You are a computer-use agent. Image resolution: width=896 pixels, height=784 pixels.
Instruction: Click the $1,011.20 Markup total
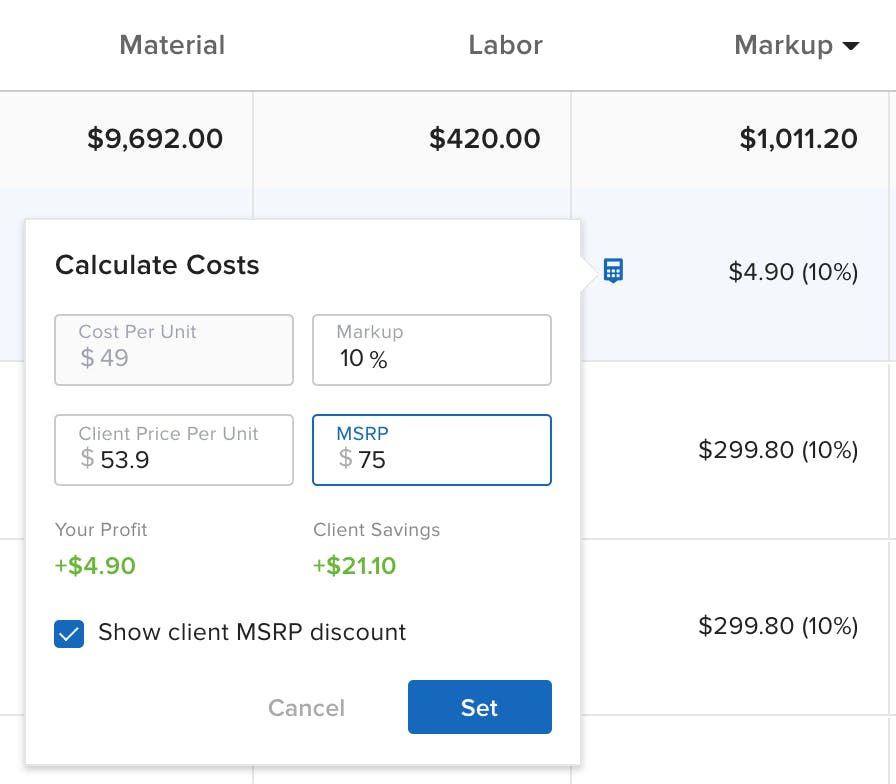coord(799,139)
